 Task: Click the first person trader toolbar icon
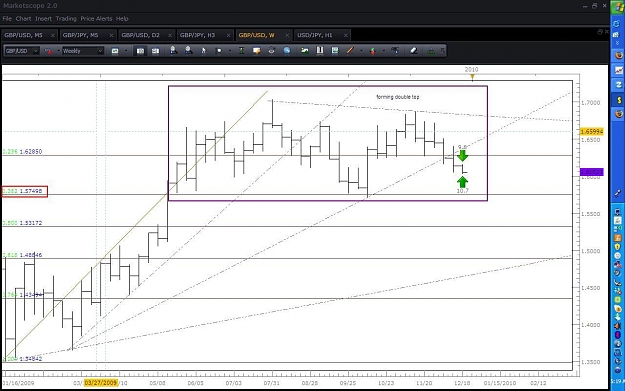pos(173,51)
